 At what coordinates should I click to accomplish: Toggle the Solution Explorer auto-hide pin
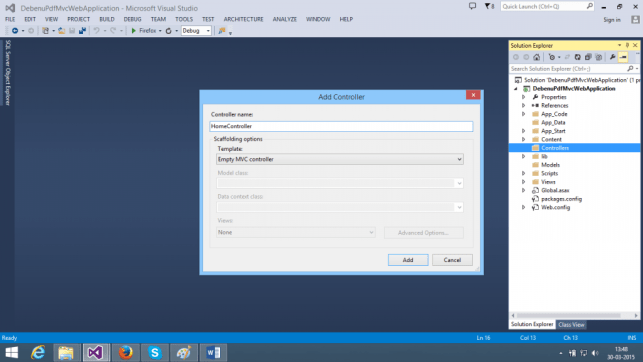pos(627,45)
